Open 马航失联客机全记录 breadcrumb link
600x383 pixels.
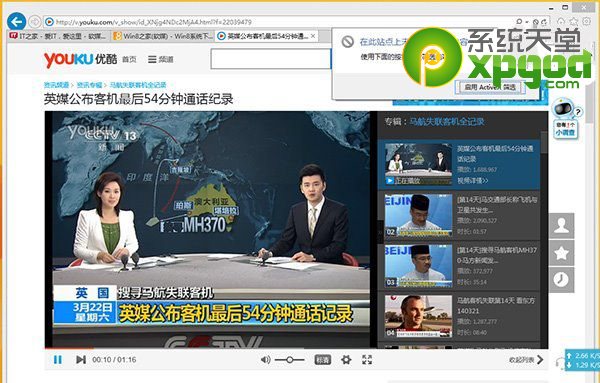click(x=138, y=85)
